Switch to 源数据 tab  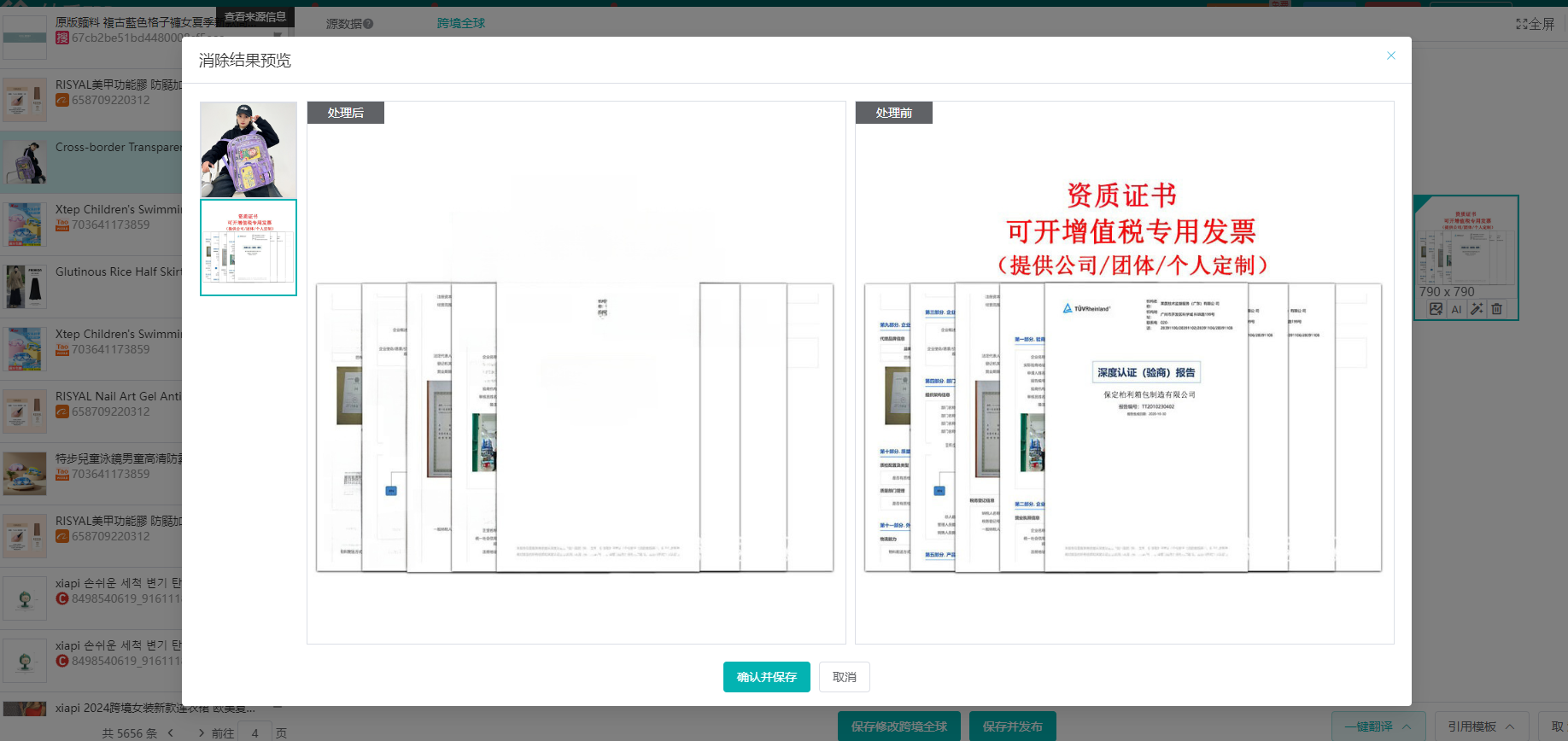(x=343, y=24)
